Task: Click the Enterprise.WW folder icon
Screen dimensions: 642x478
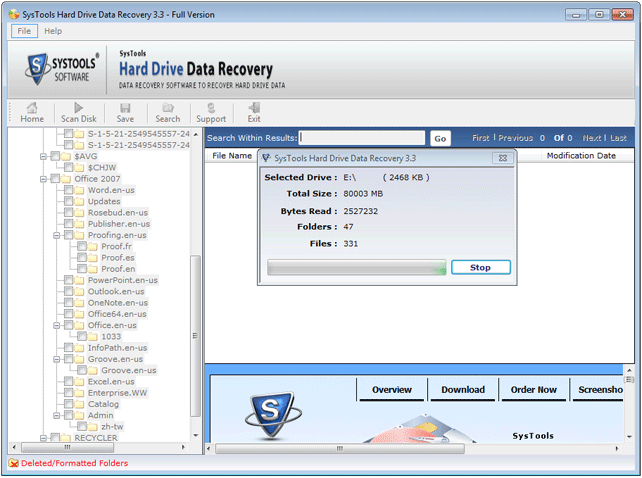Action: [x=80, y=393]
